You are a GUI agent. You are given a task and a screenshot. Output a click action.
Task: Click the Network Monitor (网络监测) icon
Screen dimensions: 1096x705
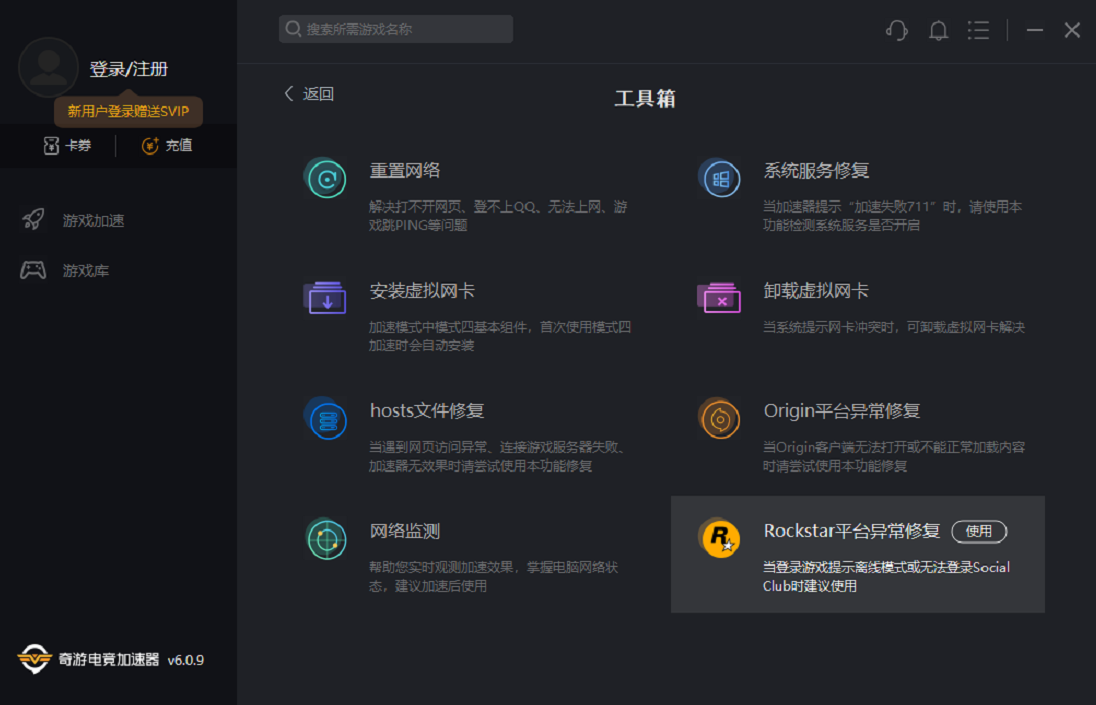click(326, 539)
